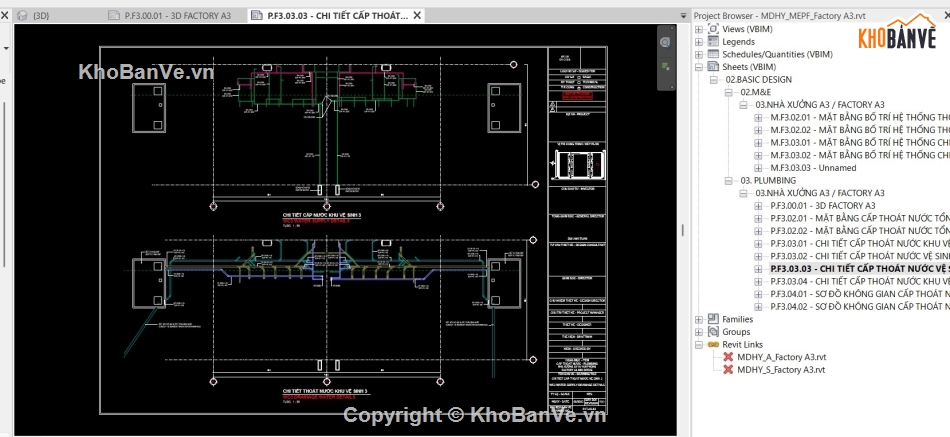Click the Sheets (VBIM) category icon
Screen dimensions: 950x437
[x=713, y=67]
